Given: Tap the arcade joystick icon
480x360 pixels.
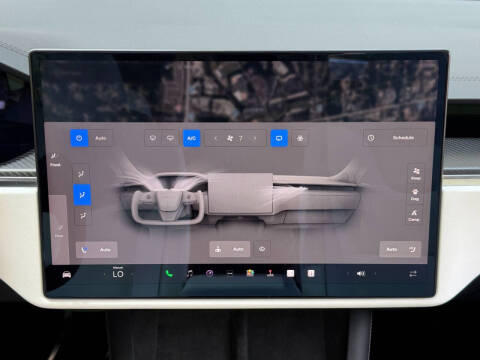Looking at the screenshot, I should pos(270,273).
